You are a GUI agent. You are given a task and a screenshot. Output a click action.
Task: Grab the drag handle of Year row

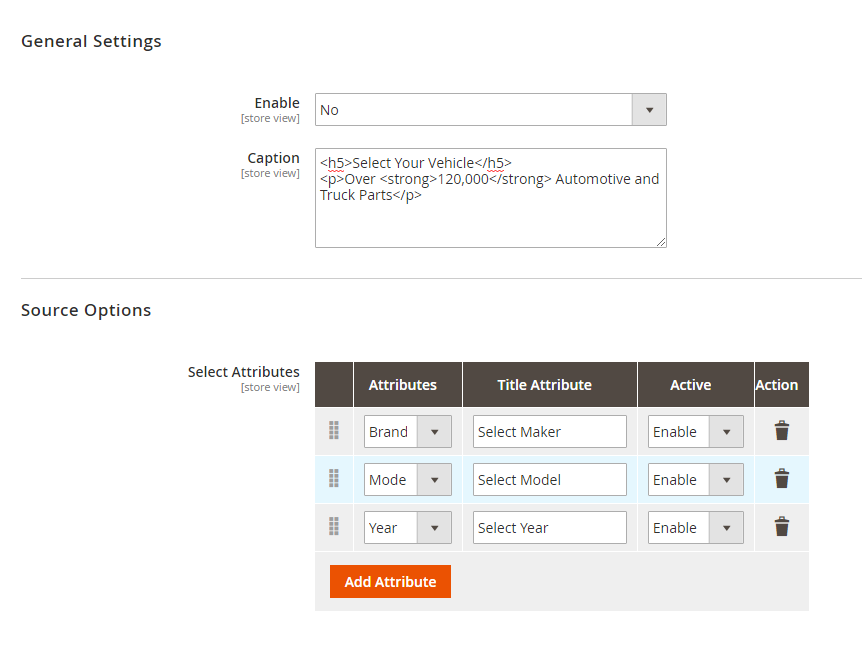(334, 527)
